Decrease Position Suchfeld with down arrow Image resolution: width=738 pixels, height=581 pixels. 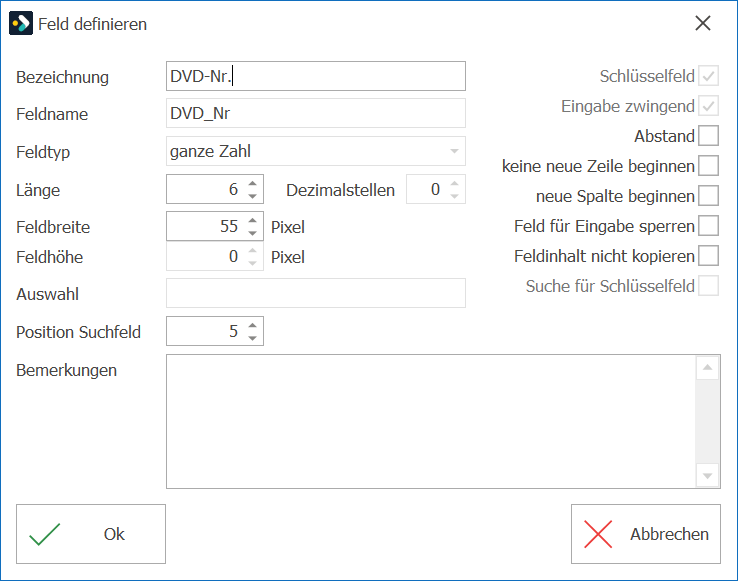(x=253, y=338)
